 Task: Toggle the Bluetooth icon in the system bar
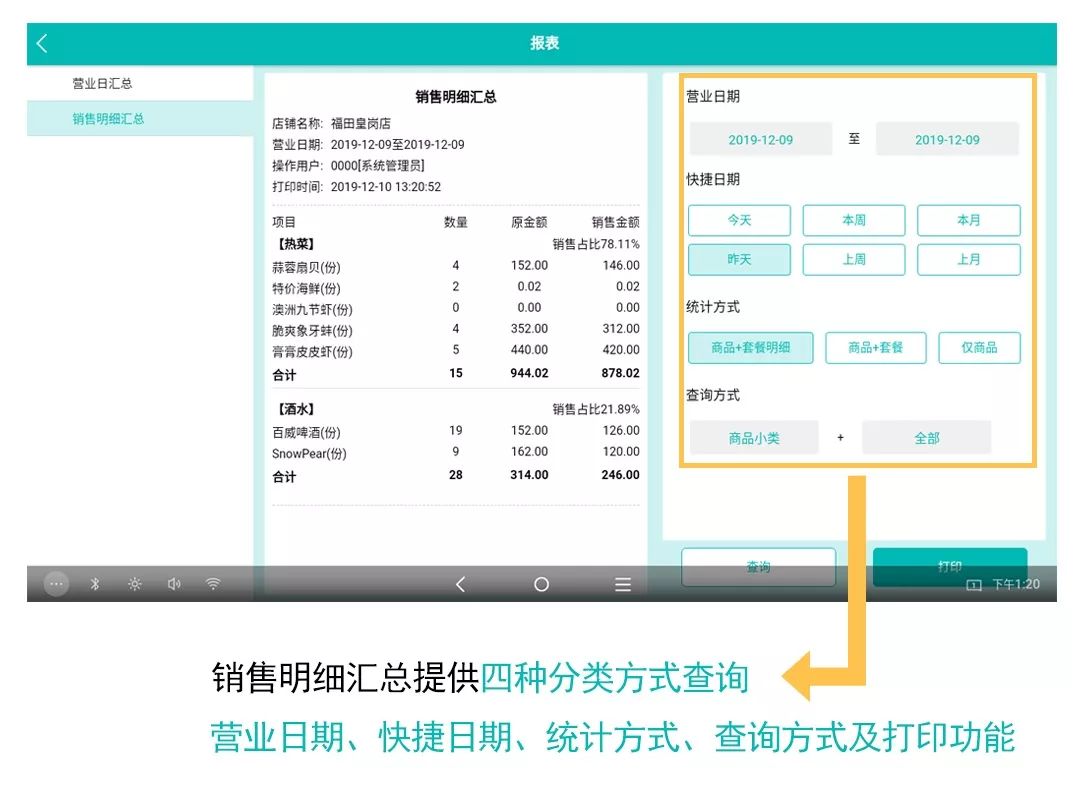[x=95, y=584]
